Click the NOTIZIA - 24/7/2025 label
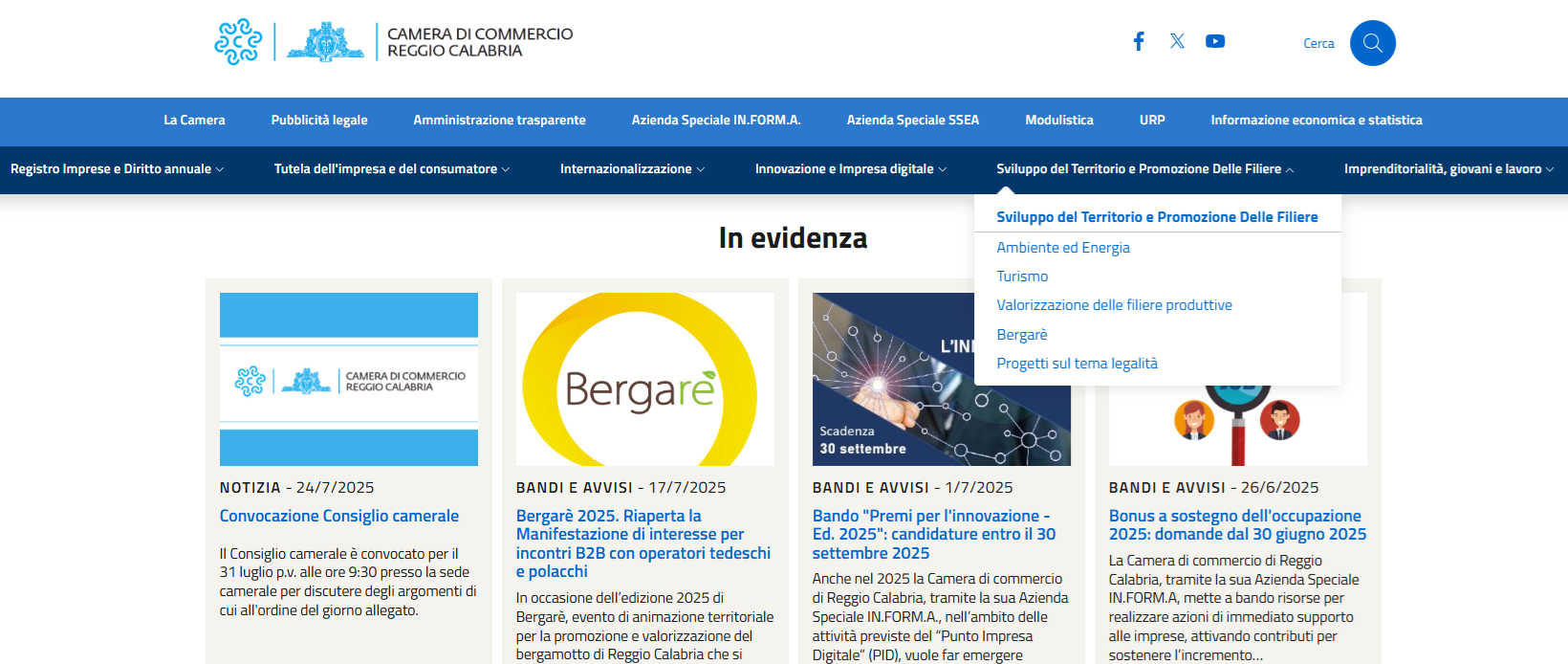1568x664 pixels. [296, 488]
